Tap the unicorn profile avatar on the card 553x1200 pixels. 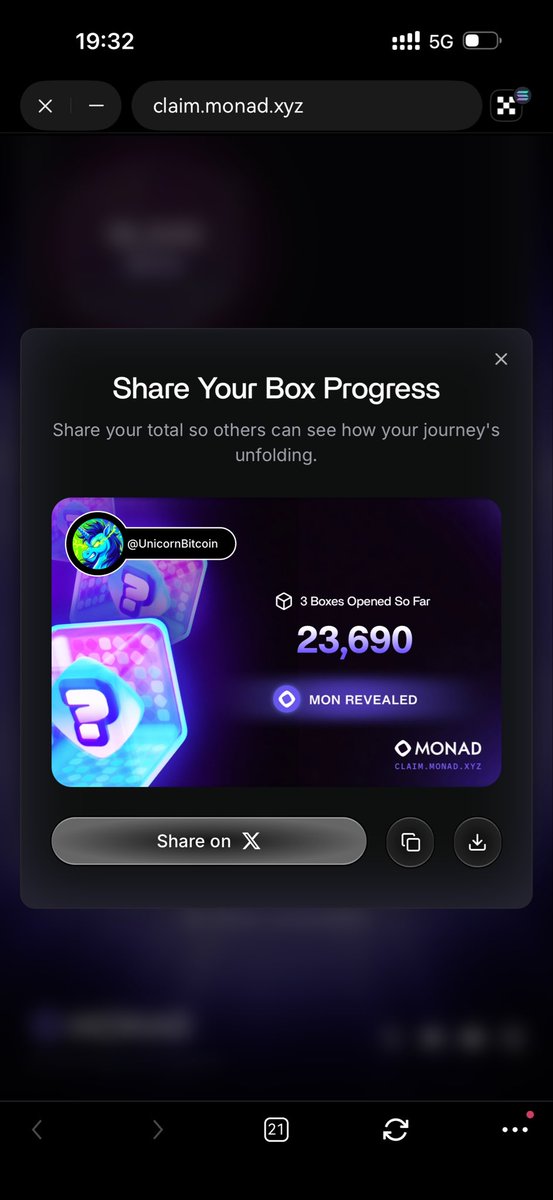pyautogui.click(x=95, y=545)
